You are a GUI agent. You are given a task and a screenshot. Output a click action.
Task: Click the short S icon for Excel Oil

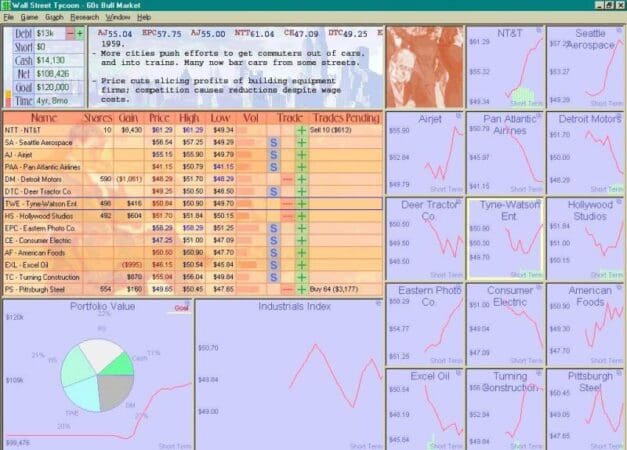[273, 263]
